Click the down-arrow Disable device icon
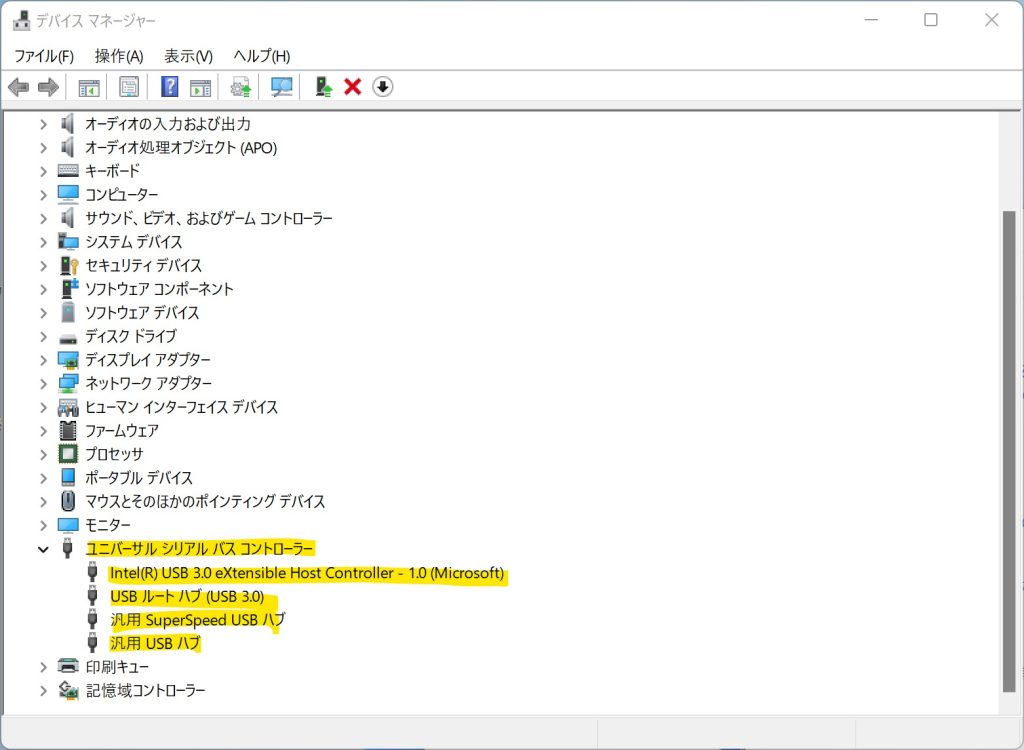Image resolution: width=1024 pixels, height=750 pixels. click(x=383, y=87)
